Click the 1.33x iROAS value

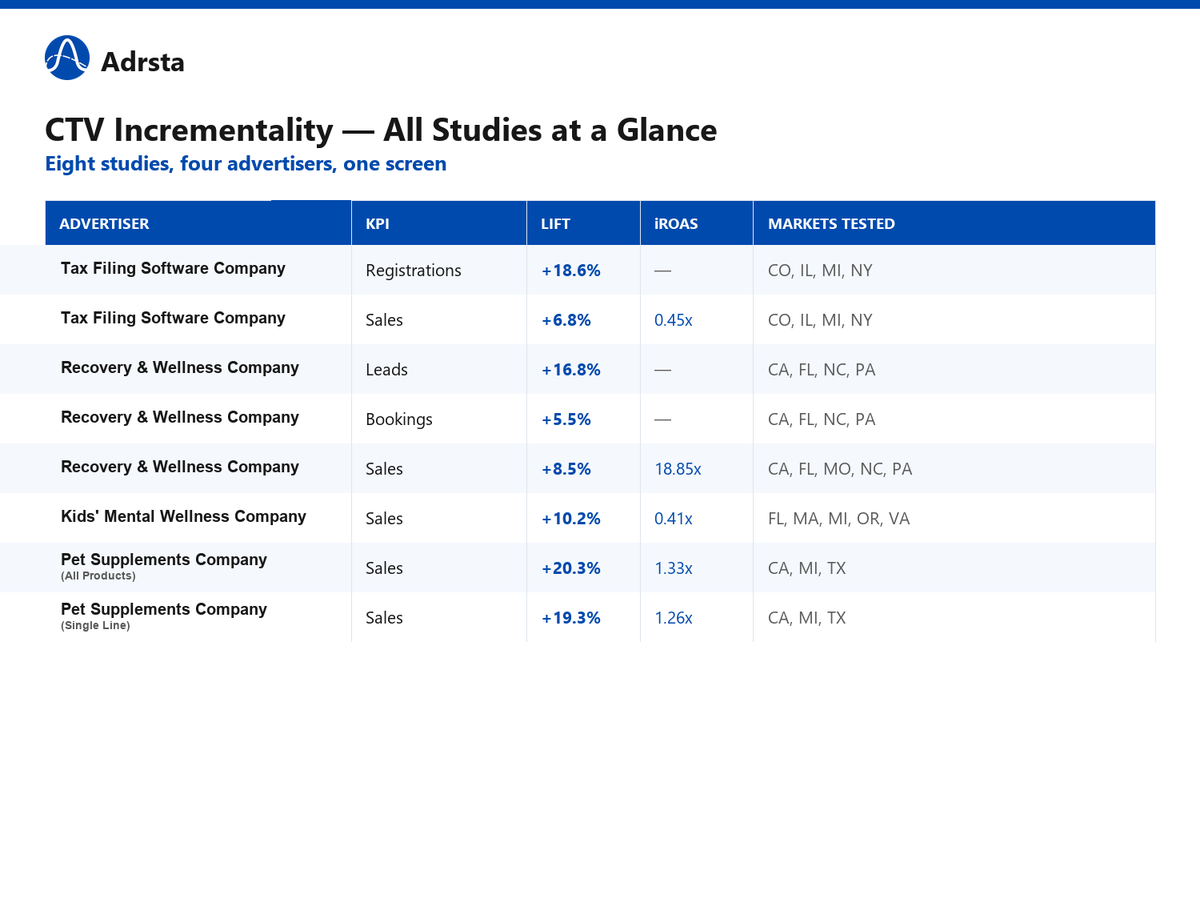point(673,568)
